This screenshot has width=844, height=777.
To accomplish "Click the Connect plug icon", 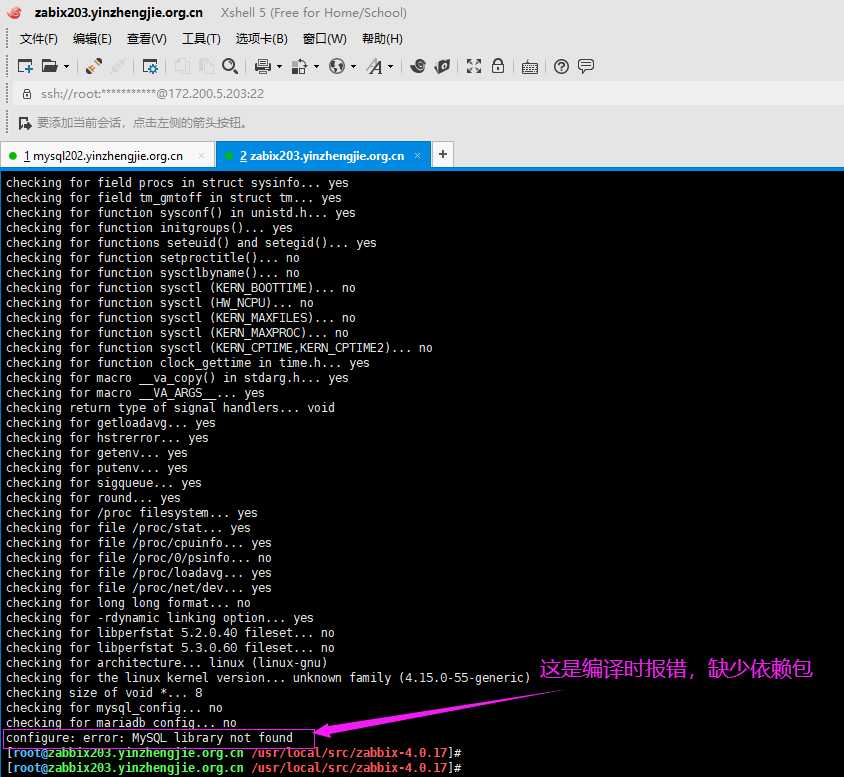I will click(x=94, y=66).
